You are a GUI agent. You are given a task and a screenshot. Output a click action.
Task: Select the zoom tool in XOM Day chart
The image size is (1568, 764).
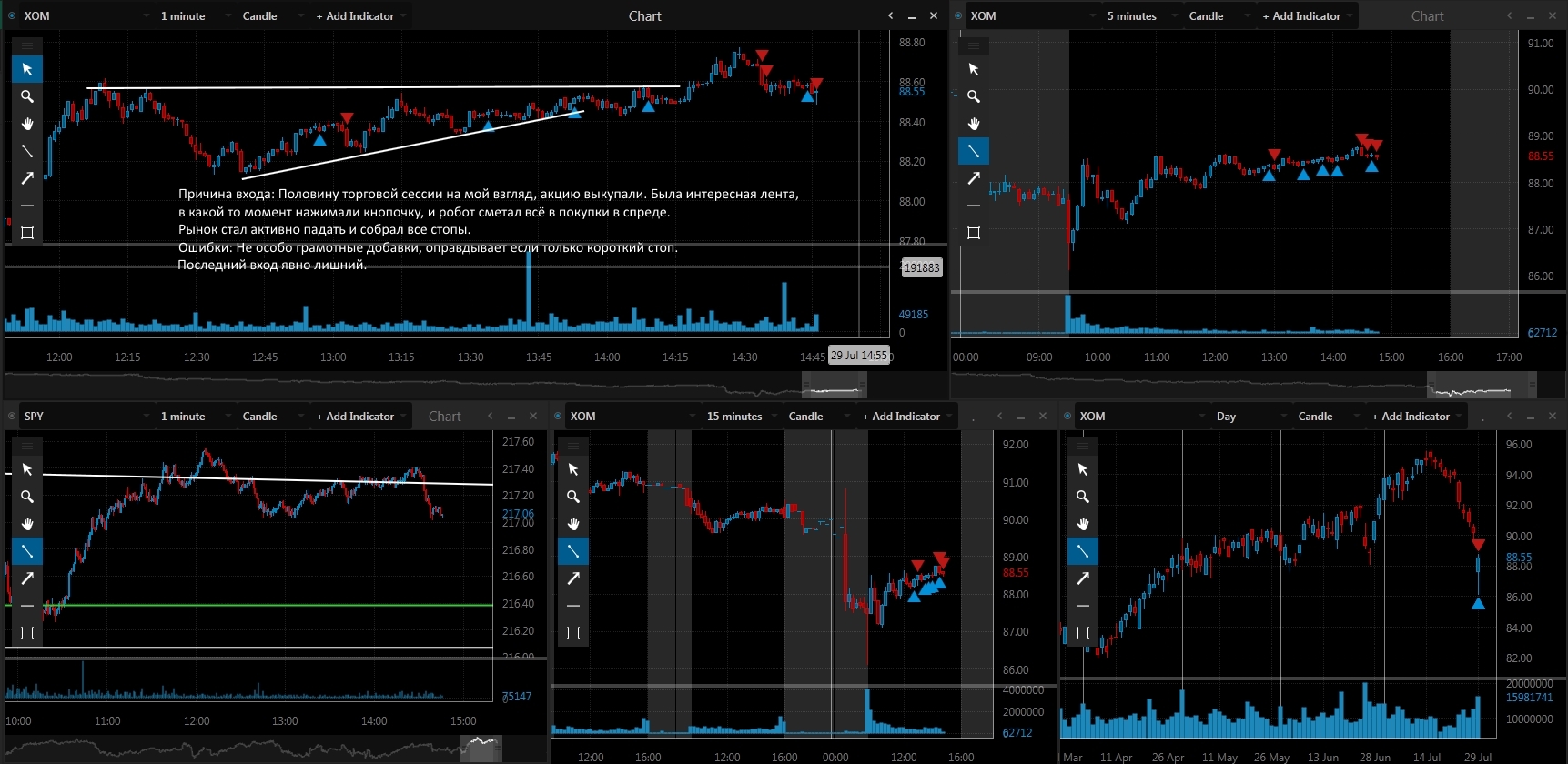1083,497
